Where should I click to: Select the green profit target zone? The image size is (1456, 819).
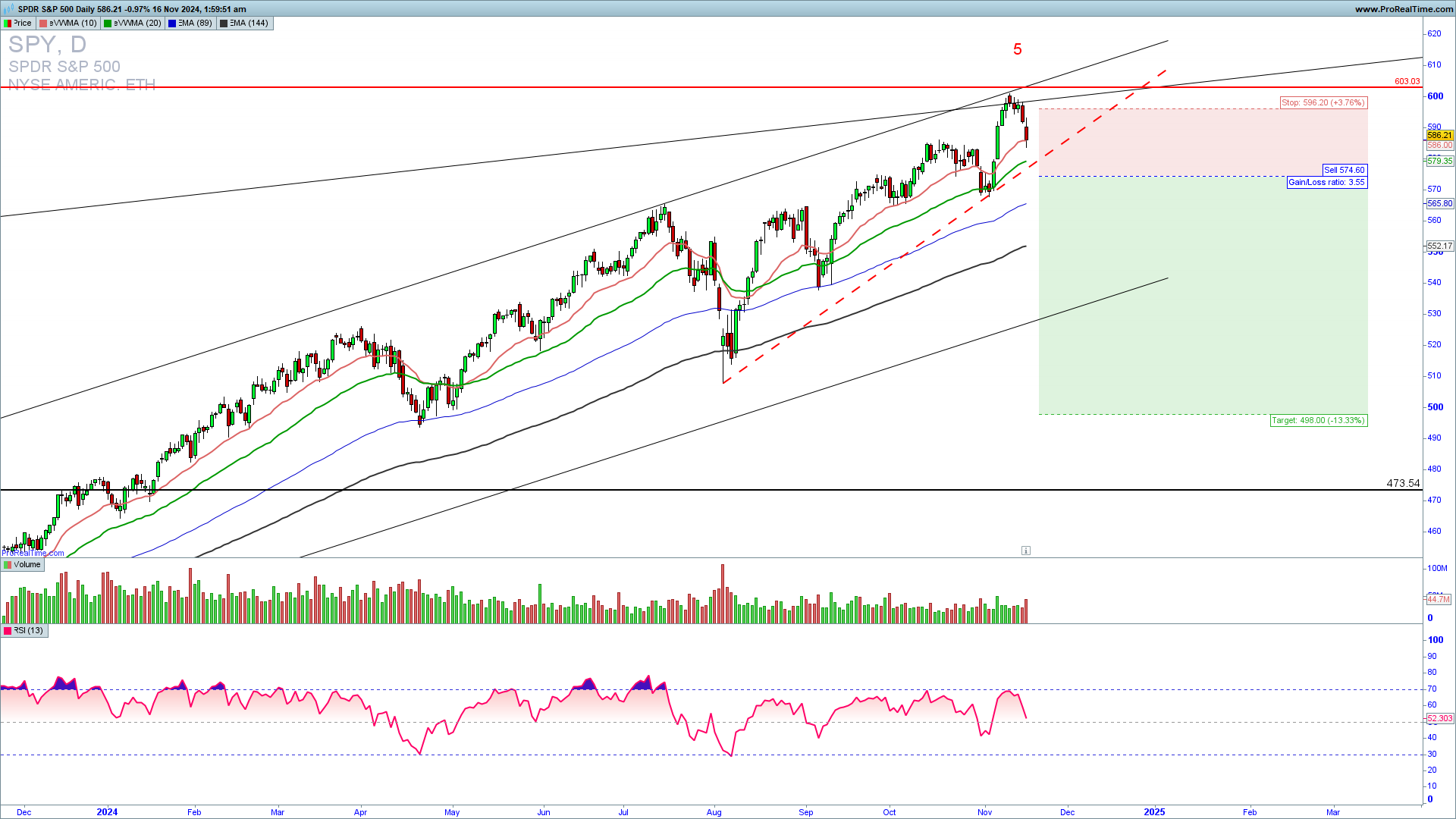pos(1203,295)
